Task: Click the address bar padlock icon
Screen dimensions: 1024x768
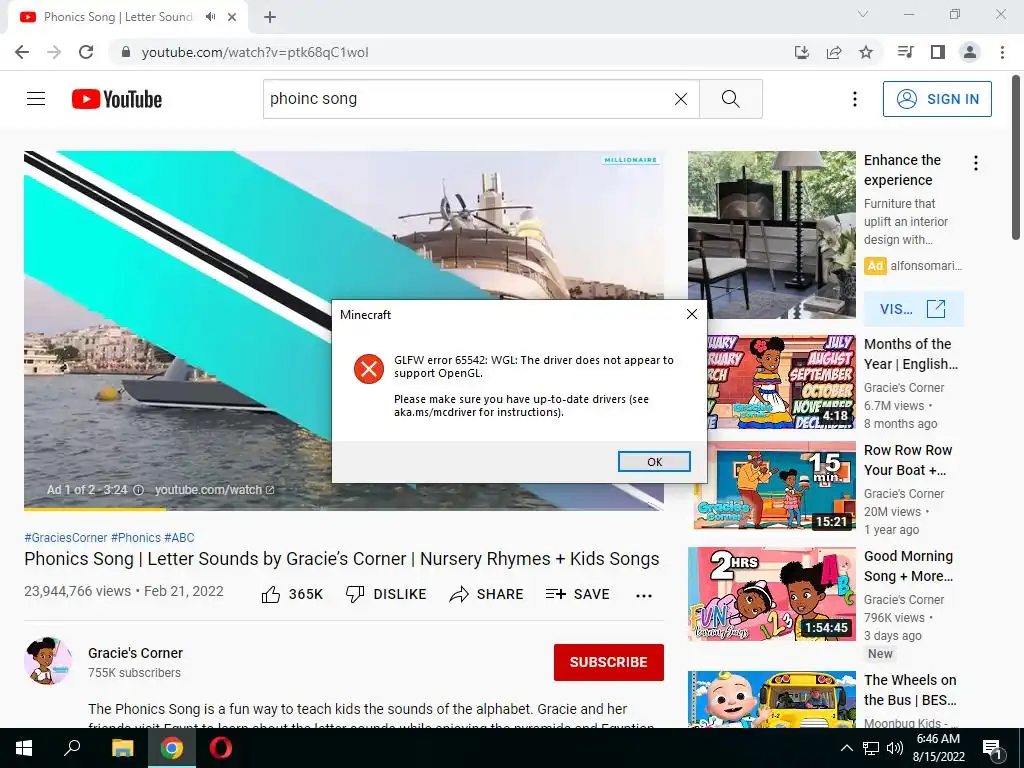Action: click(126, 52)
